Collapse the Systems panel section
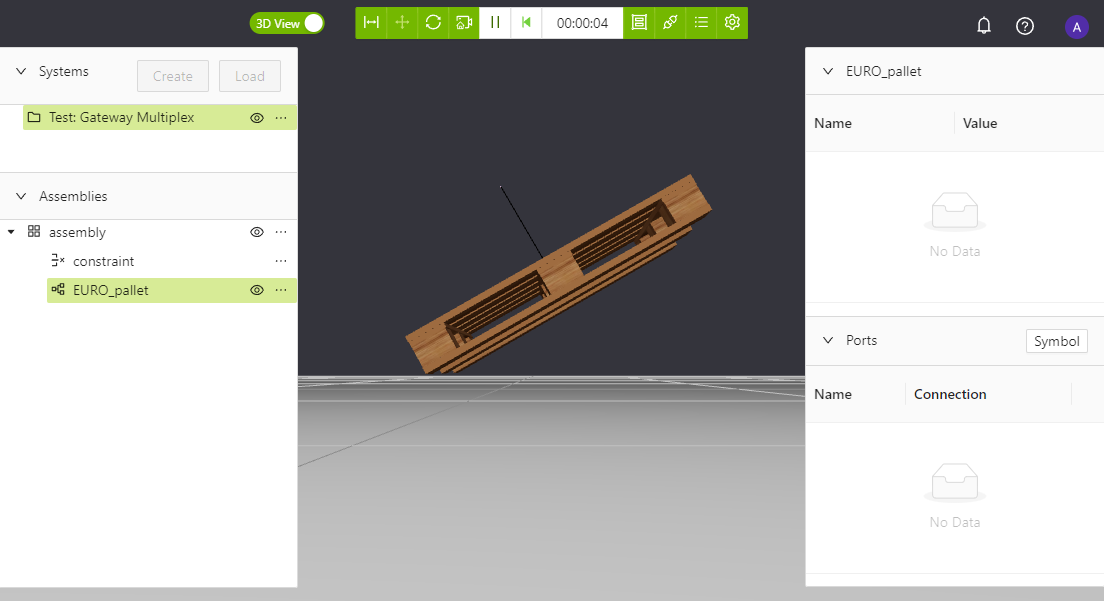This screenshot has width=1104, height=601. tap(20, 72)
